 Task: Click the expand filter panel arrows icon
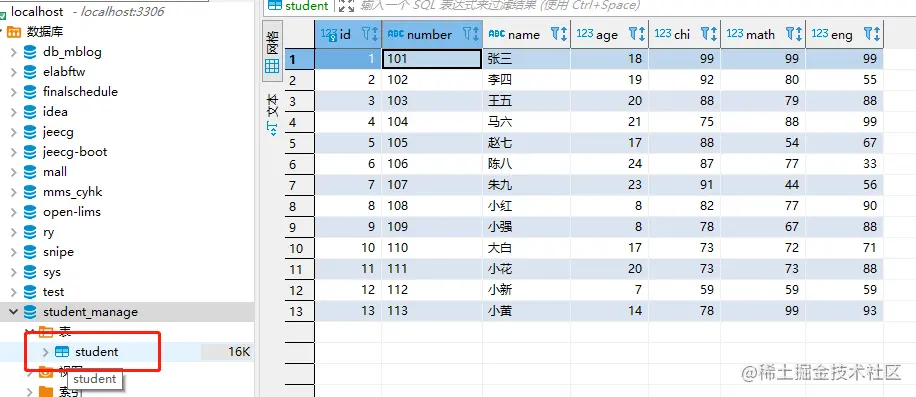[x=346, y=6]
